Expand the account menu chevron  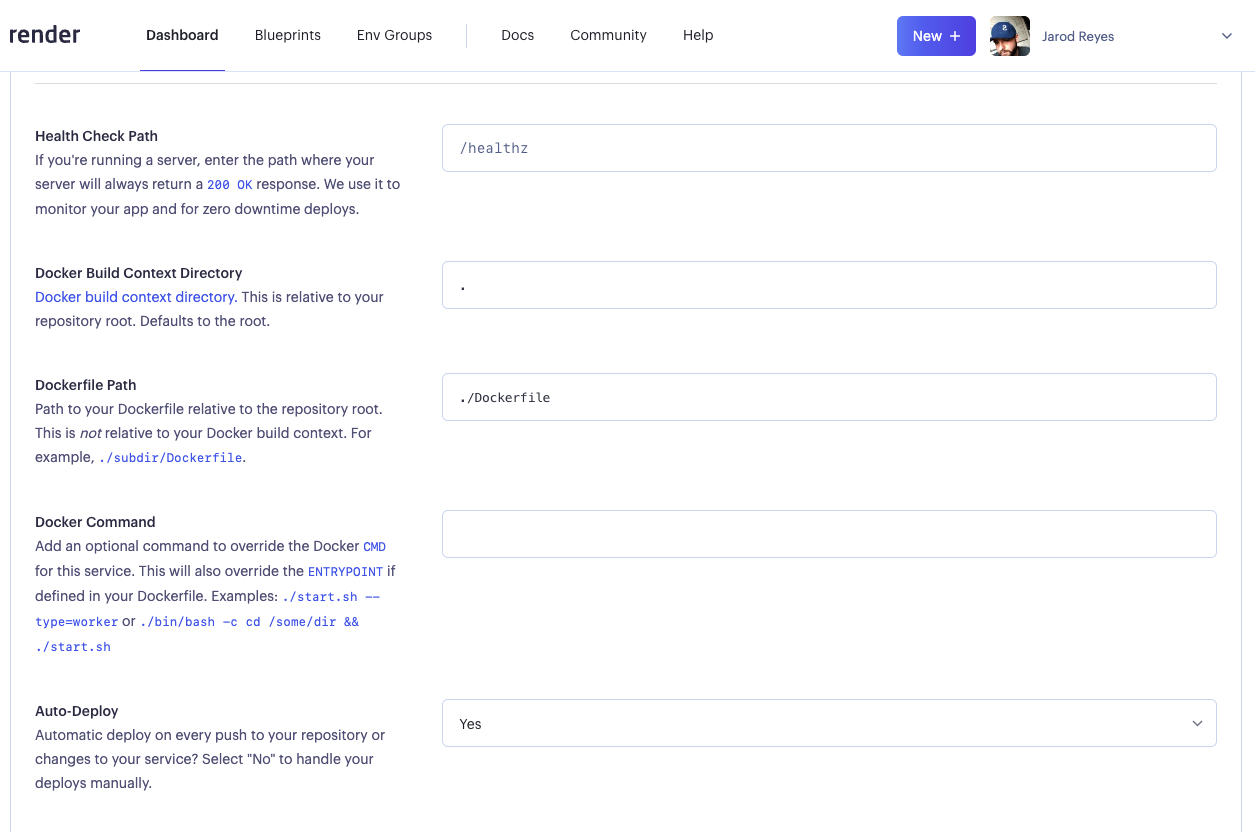(x=1227, y=36)
